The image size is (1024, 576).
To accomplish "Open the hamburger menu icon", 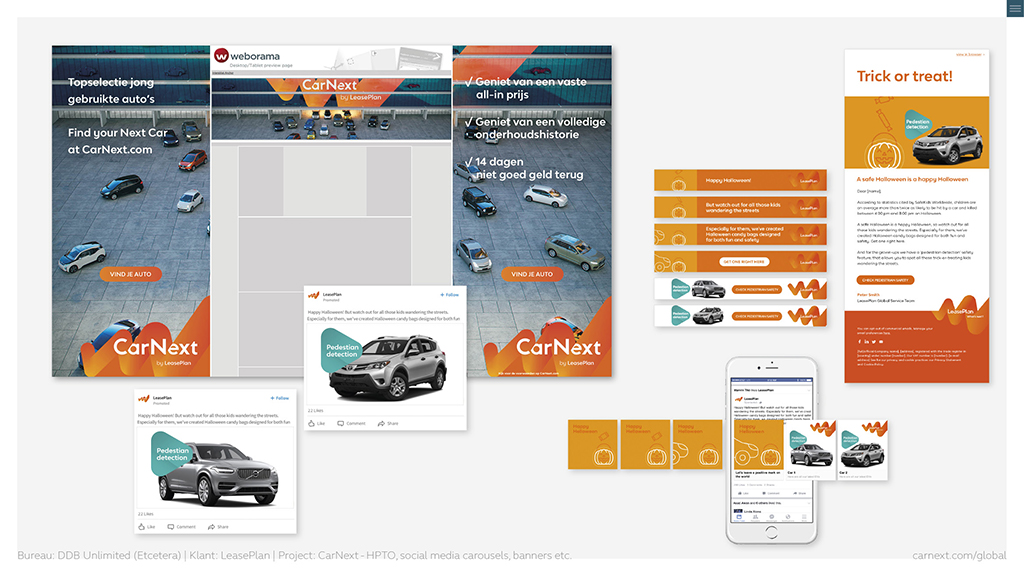I will click(x=1015, y=8).
